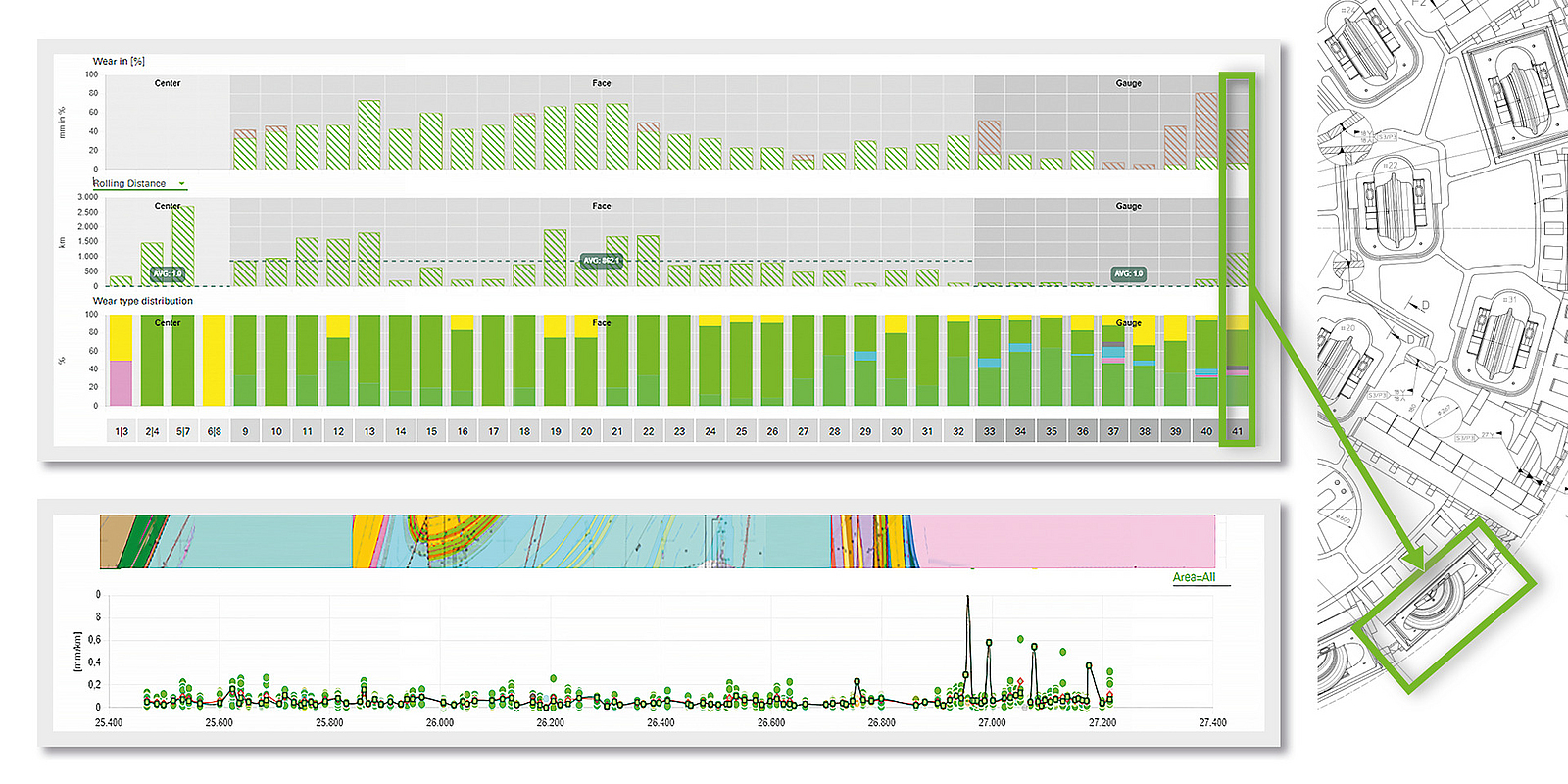1568x784 pixels.
Task: Click the red diamond marker on the wear-rate chart
Action: [1020, 681]
